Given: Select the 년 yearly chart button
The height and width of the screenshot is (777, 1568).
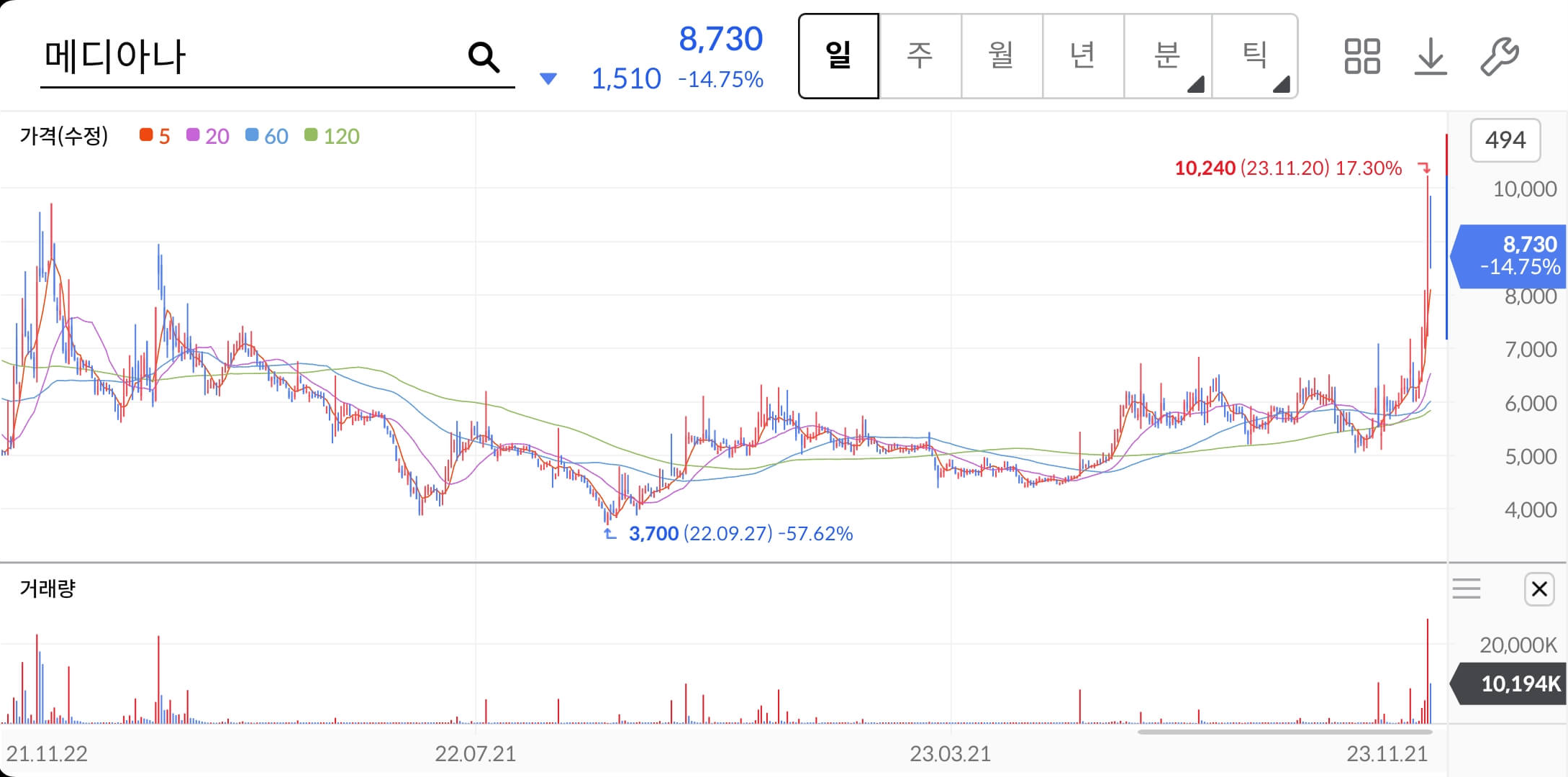Looking at the screenshot, I should coord(1082,55).
